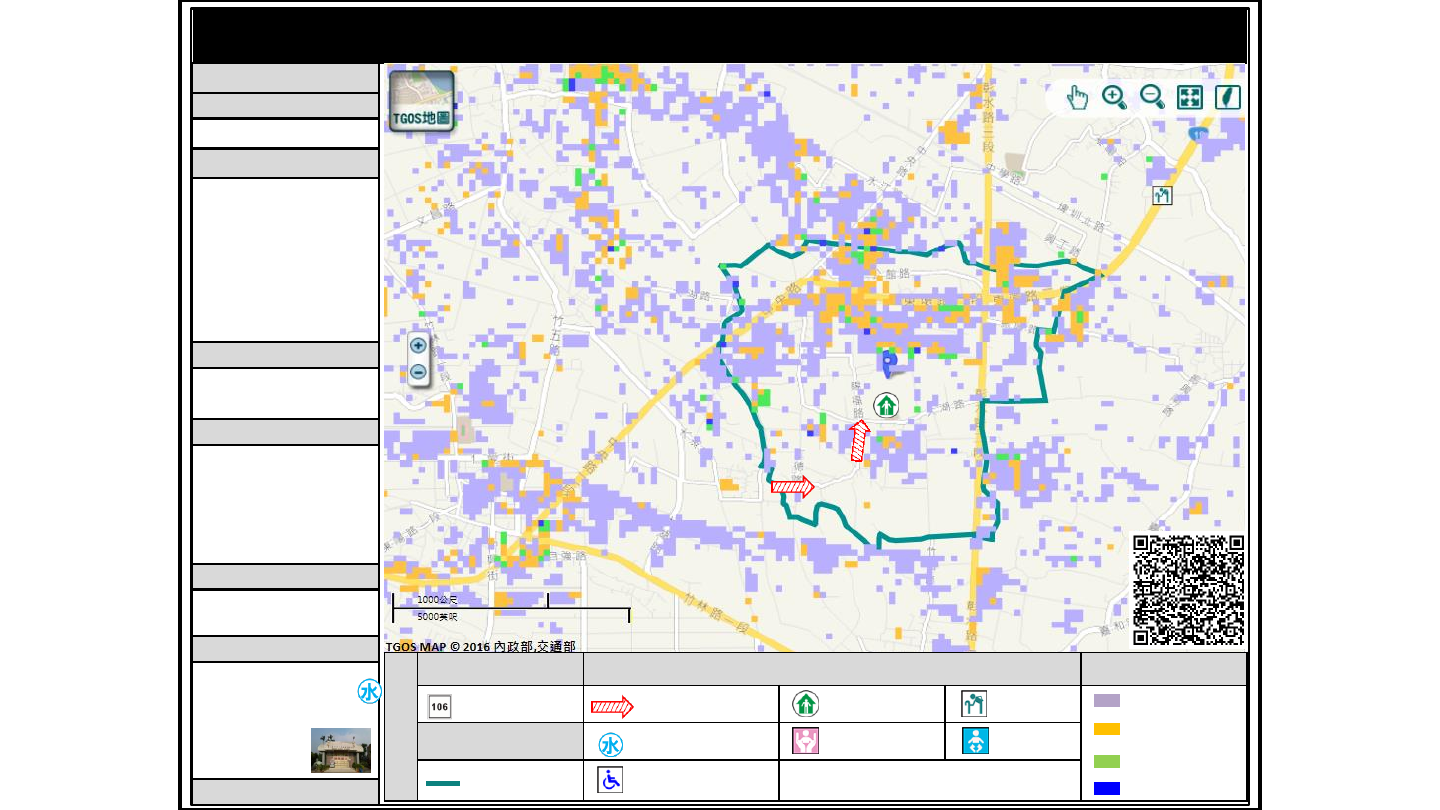Click the minus zoom control on map

pos(418,372)
